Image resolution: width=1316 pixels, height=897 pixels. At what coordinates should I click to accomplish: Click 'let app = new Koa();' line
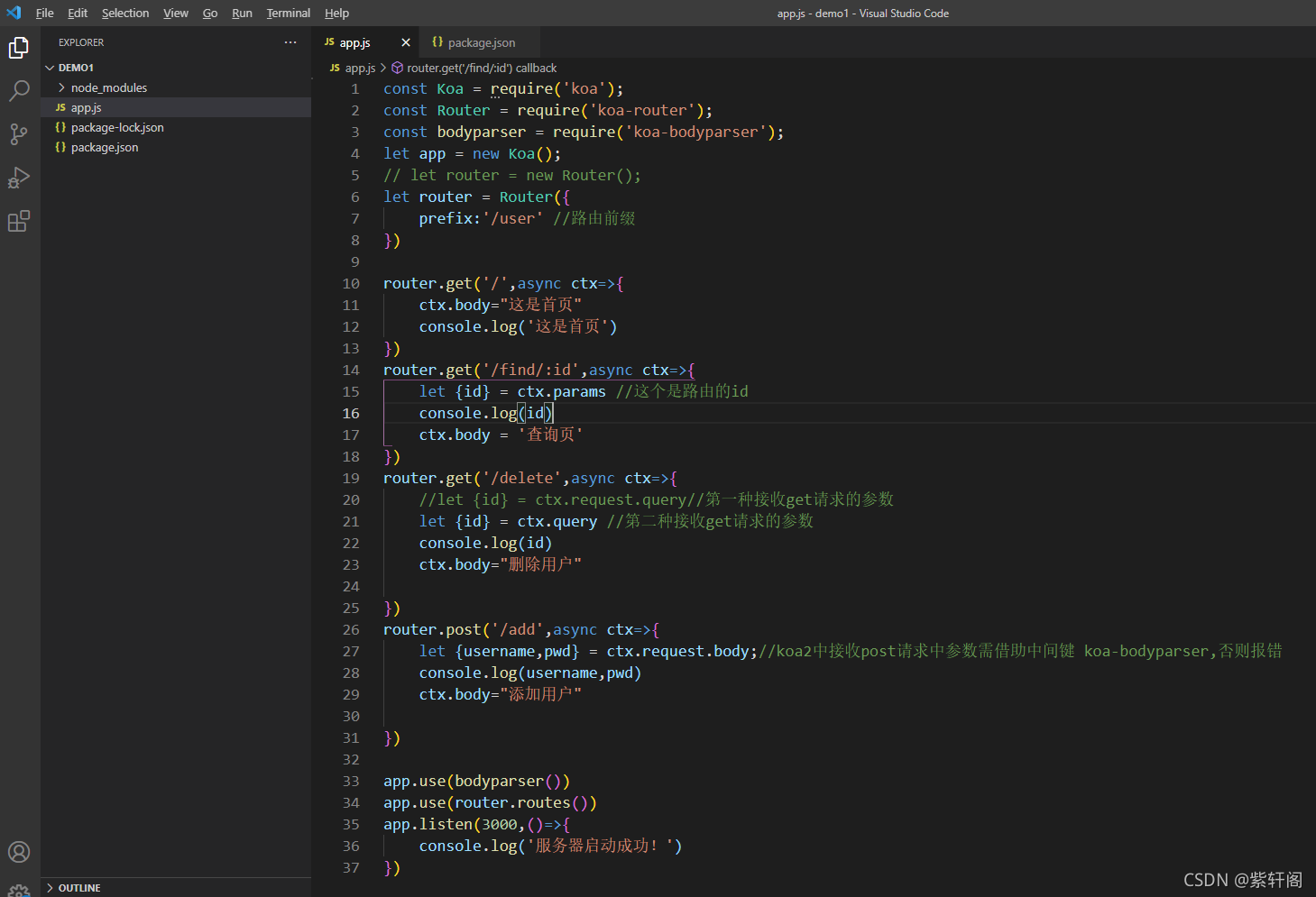coord(472,153)
